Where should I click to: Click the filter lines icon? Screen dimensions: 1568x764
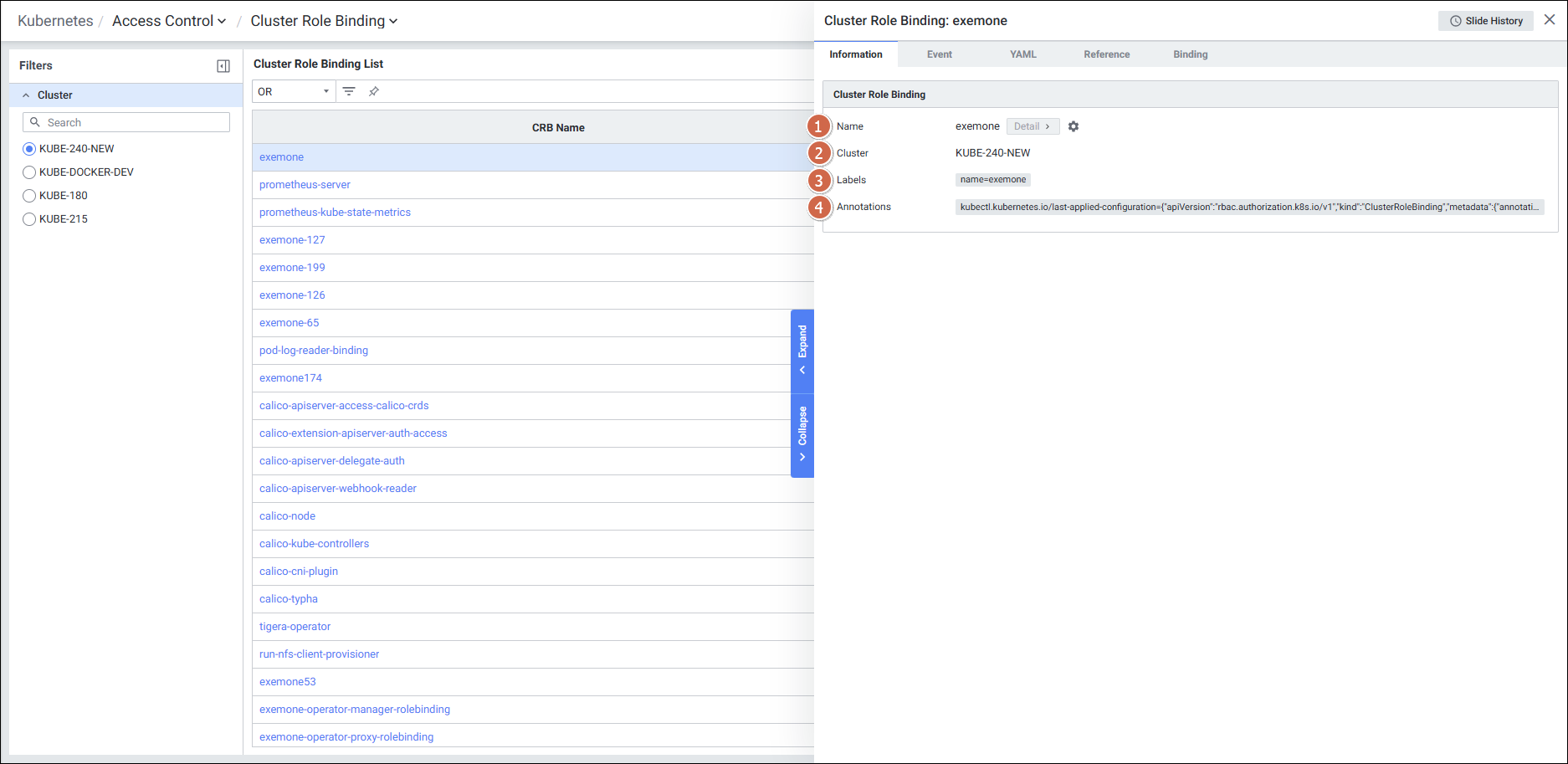point(349,91)
